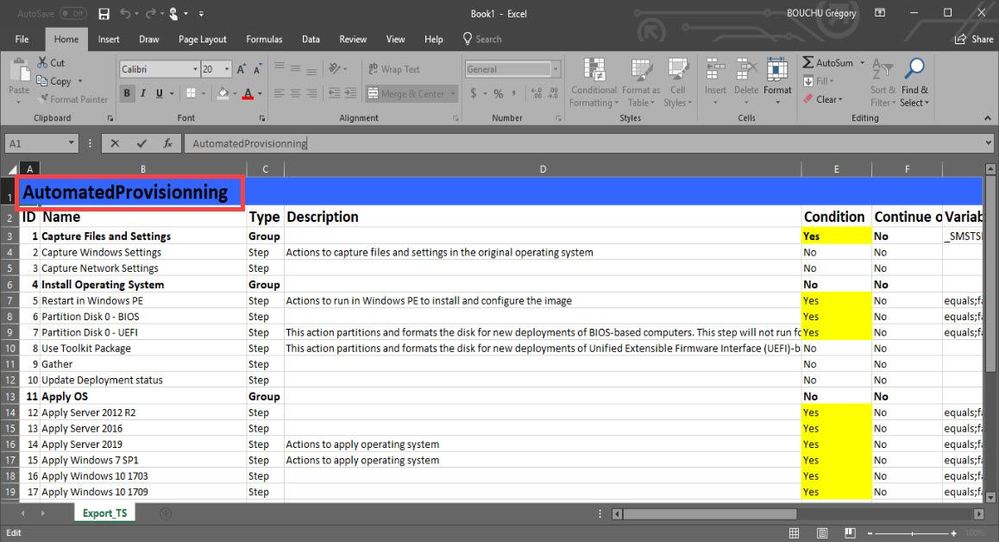The image size is (999, 542).
Task: Toggle Italic formatting
Action: click(x=143, y=94)
